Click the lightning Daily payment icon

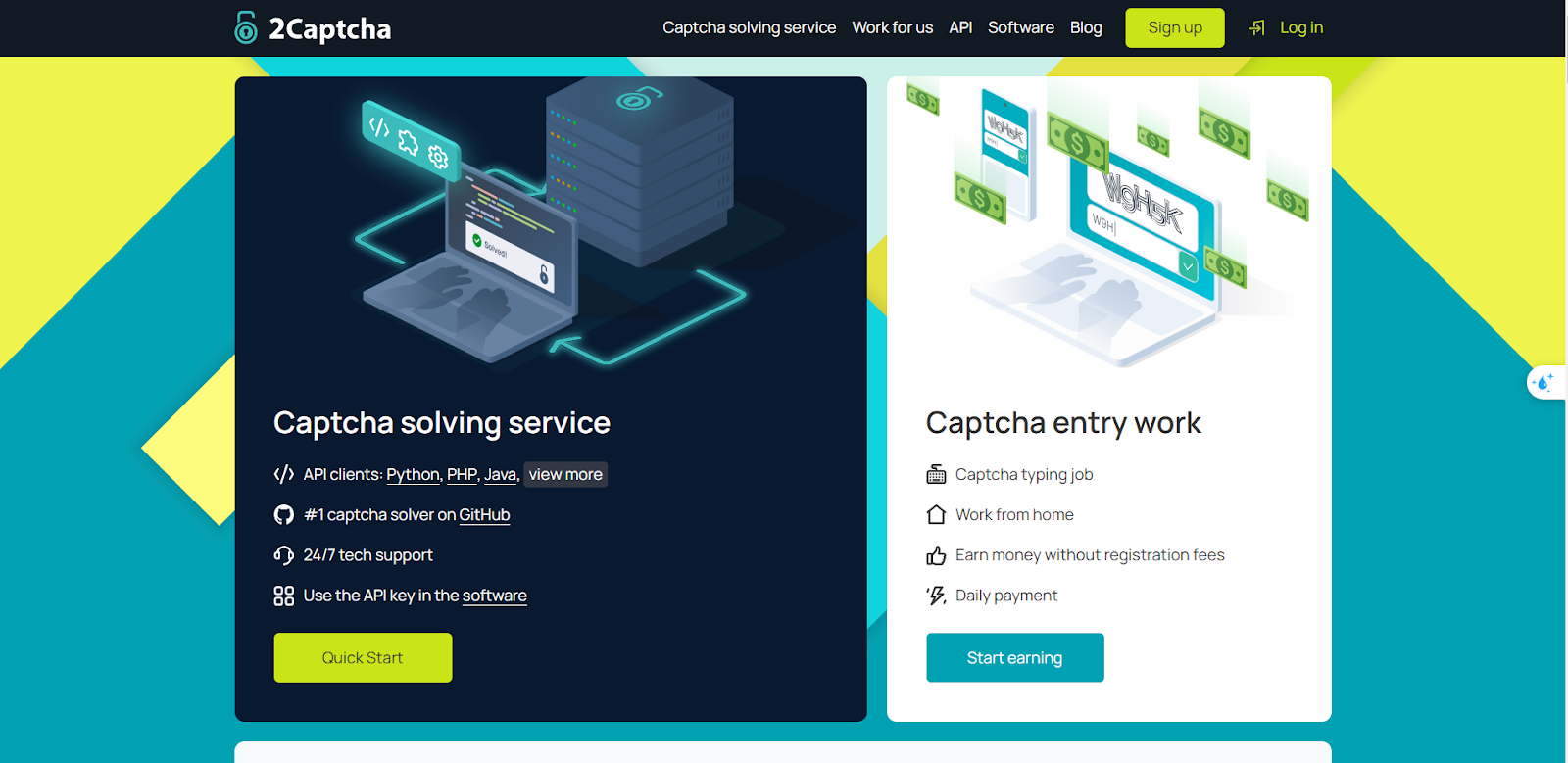936,596
